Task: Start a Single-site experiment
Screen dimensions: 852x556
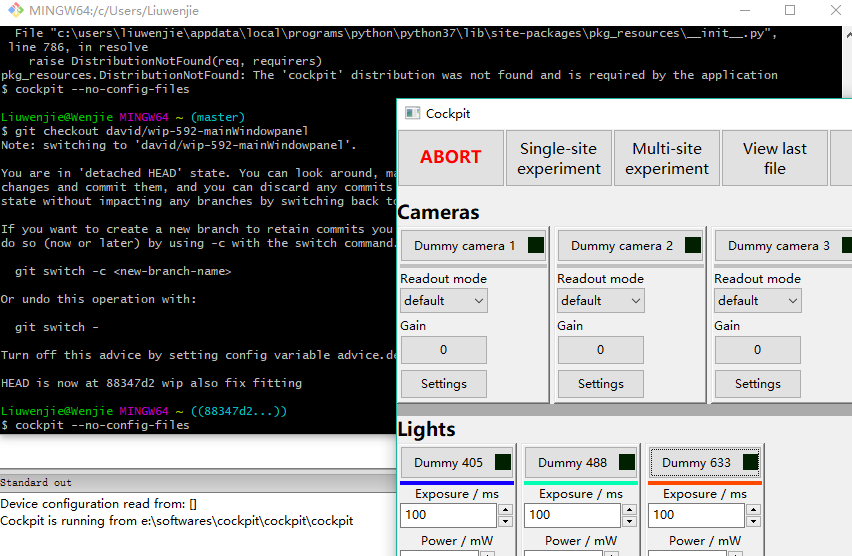Action: 559,158
